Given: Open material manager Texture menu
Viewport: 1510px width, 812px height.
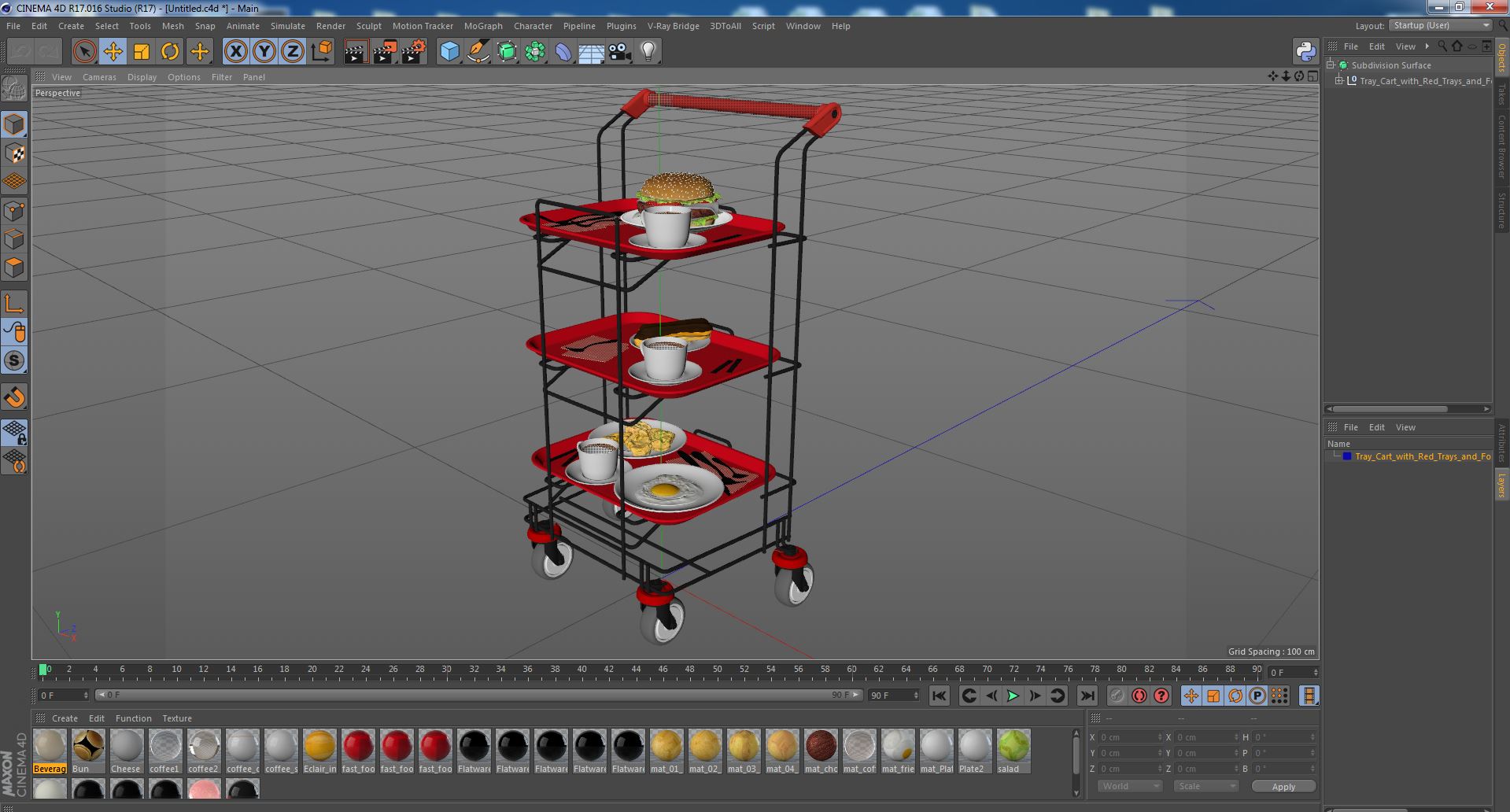Looking at the screenshot, I should tap(177, 718).
